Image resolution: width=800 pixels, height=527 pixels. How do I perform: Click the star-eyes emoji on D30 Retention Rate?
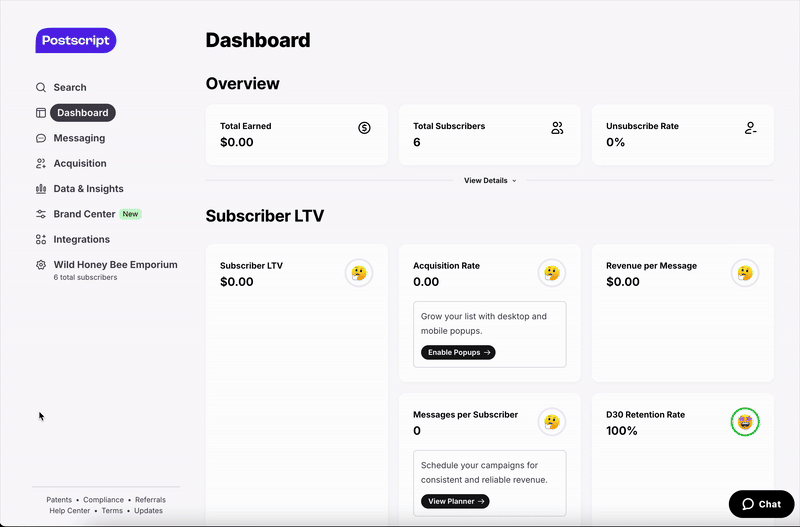(745, 422)
